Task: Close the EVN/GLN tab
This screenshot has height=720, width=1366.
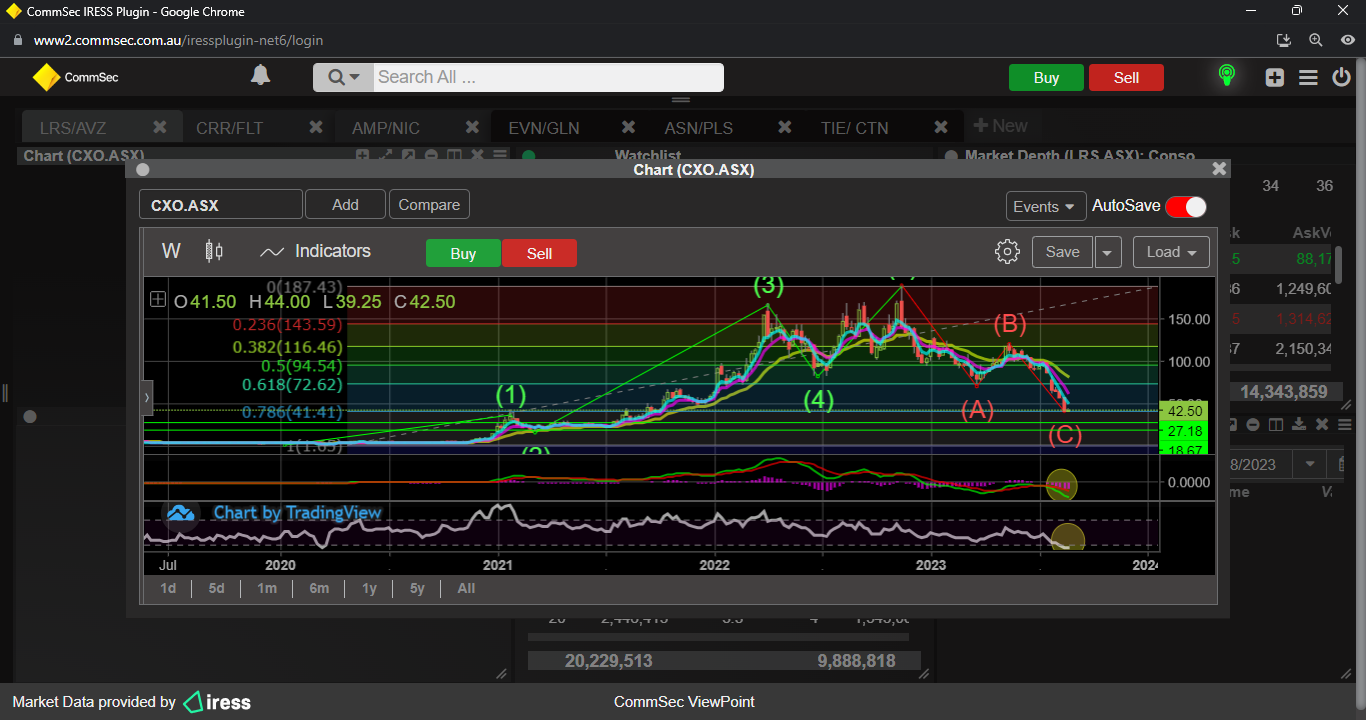Action: coord(629,127)
